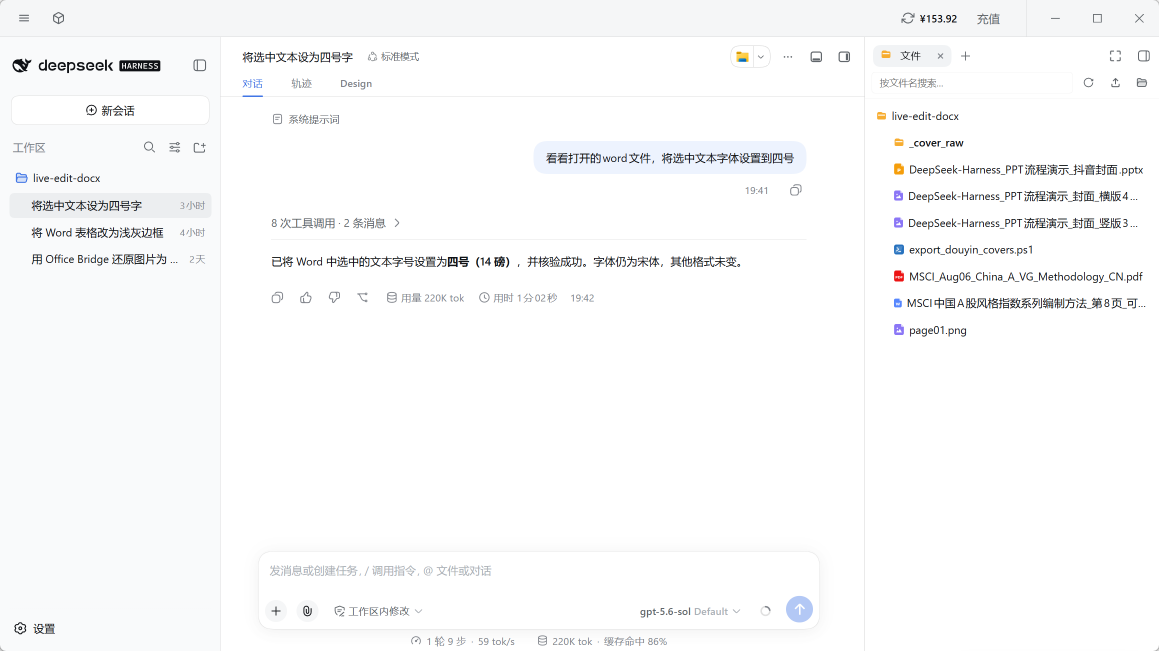
Task: Click the open-folder button in header
Action: (x=742, y=57)
